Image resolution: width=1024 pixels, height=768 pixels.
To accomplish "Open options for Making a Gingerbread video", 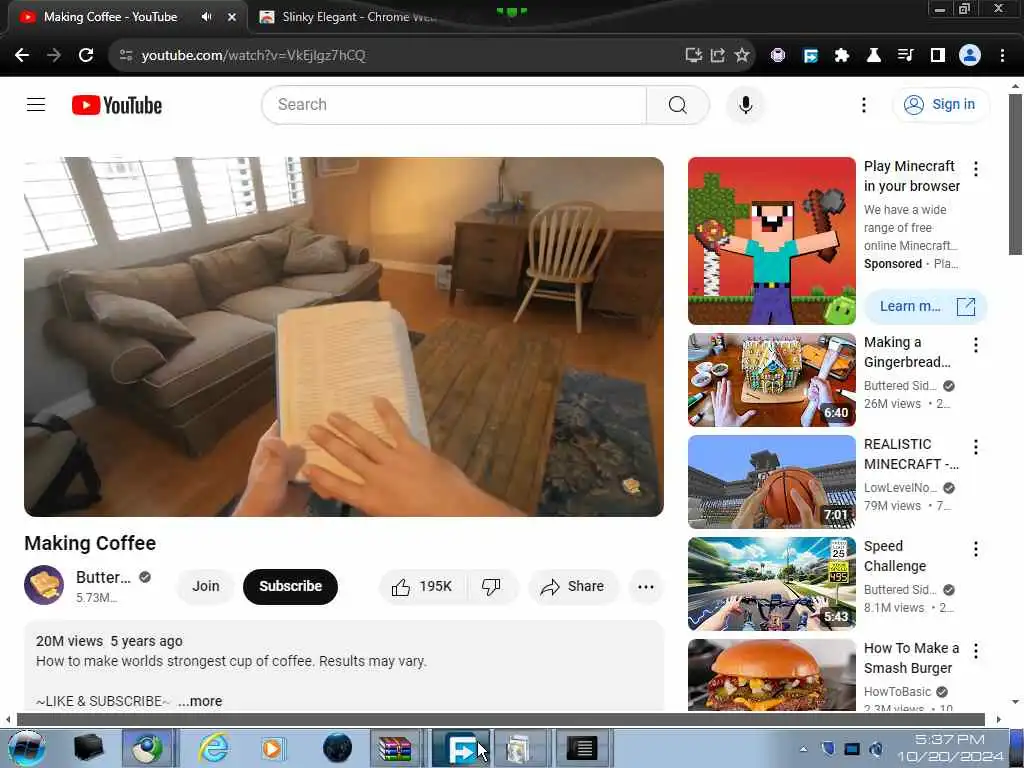I will pyautogui.click(x=976, y=345).
